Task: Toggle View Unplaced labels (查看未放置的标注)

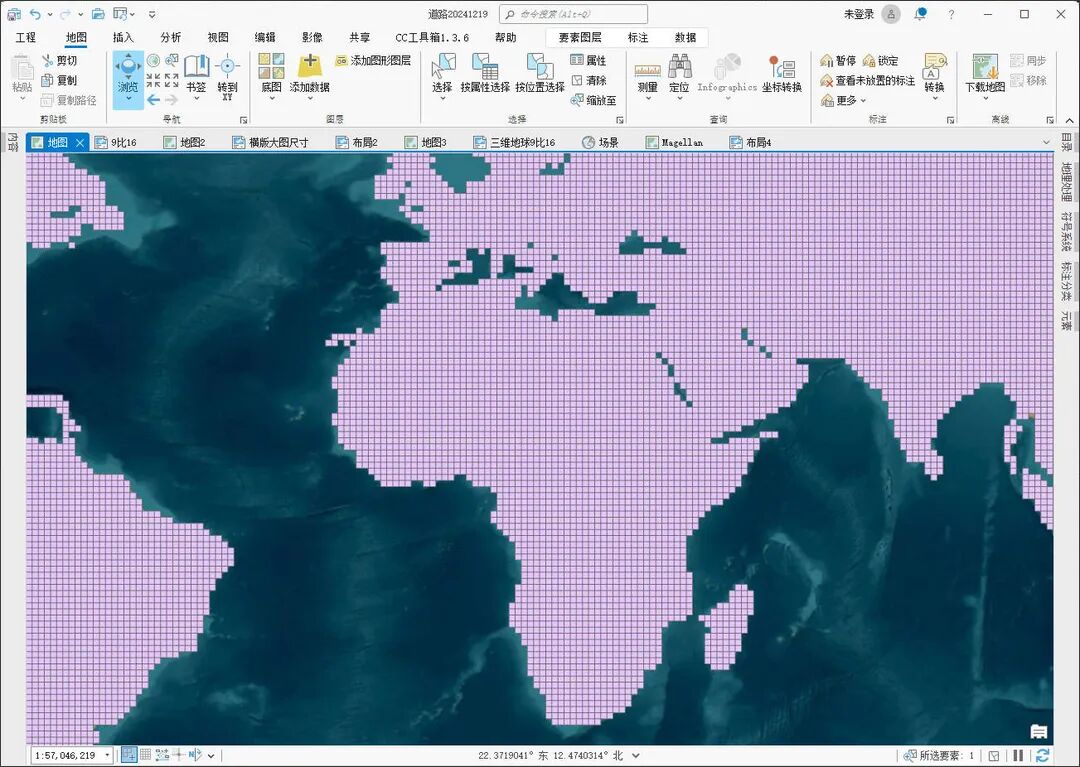Action: click(867, 81)
